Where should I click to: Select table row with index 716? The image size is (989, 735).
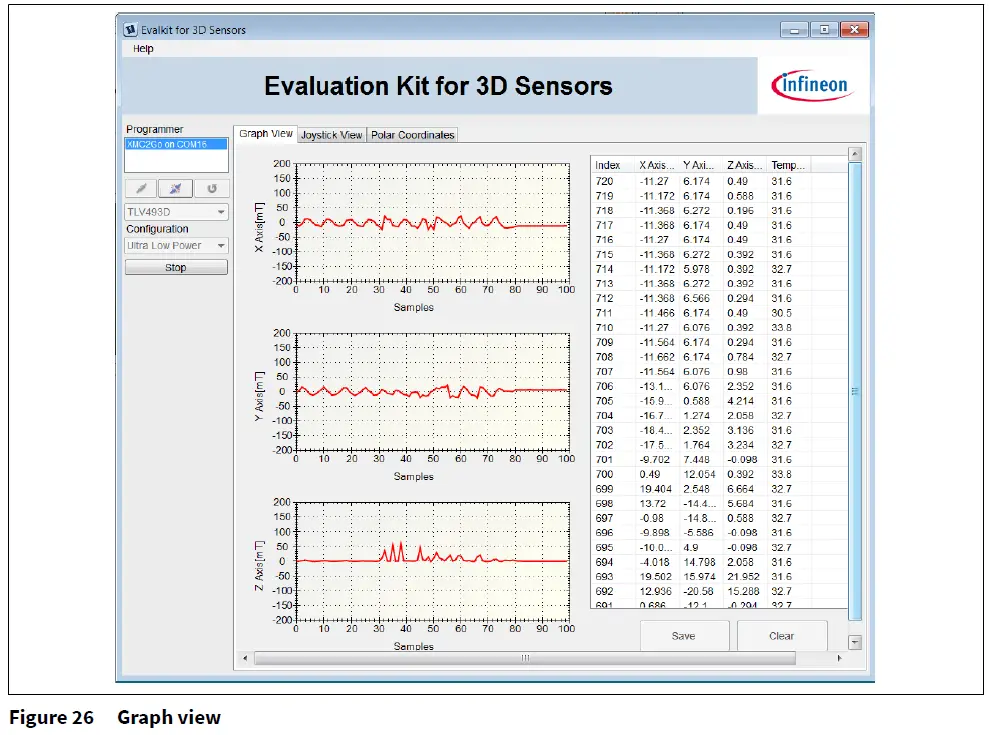pyautogui.click(x=719, y=240)
